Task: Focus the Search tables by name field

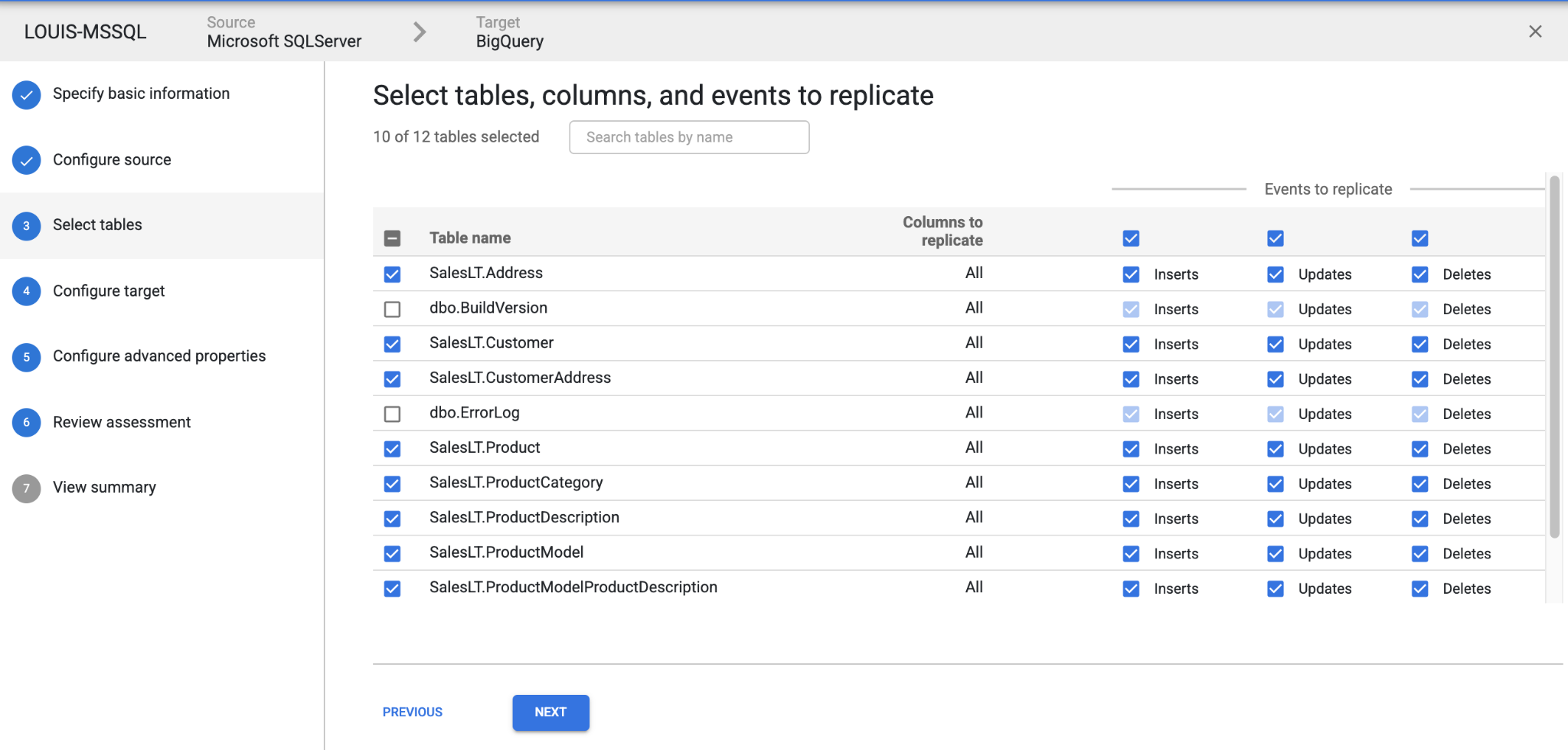Action: (x=689, y=137)
